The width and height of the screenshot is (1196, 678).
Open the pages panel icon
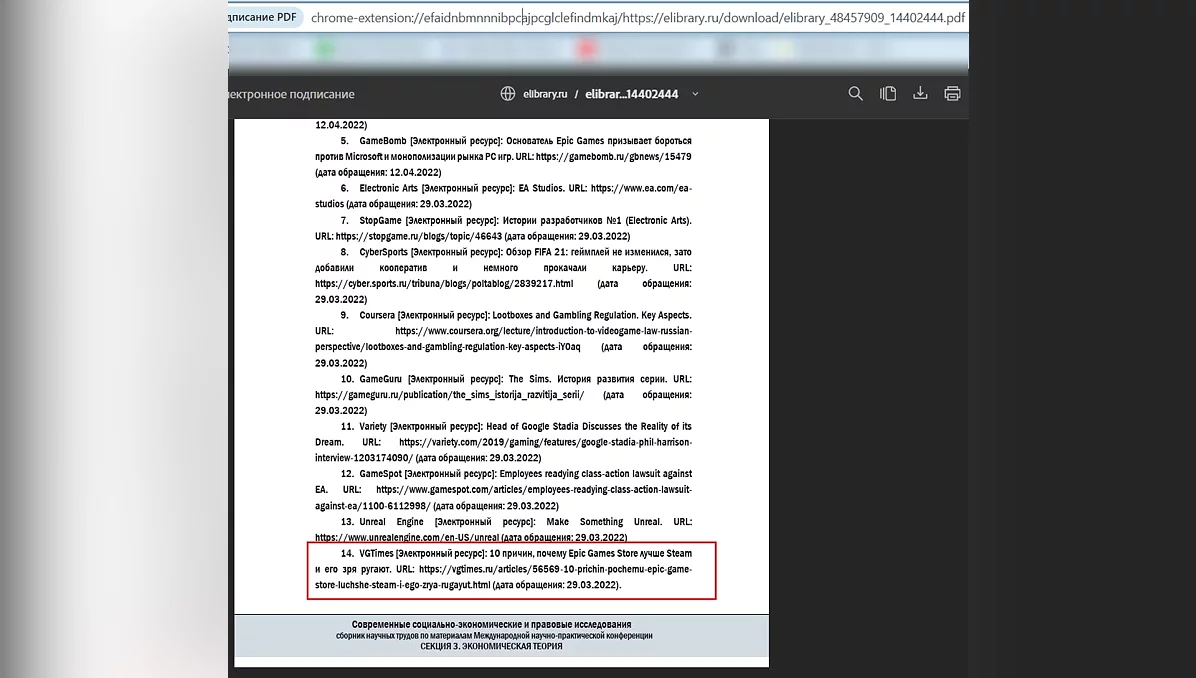(888, 94)
